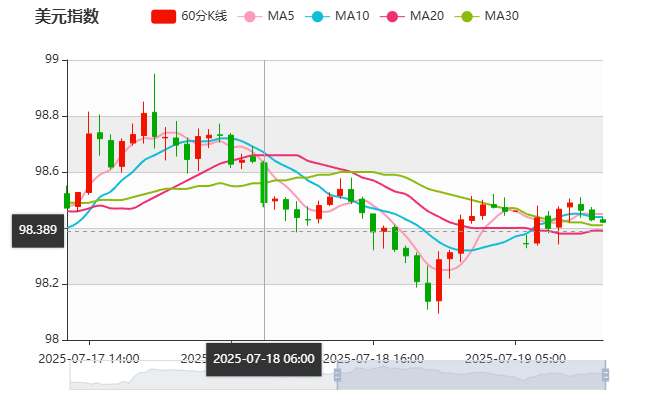Toggle the MA10 line in legend
Image resolution: width=670 pixels, height=400 pixels.
[x=337, y=16]
